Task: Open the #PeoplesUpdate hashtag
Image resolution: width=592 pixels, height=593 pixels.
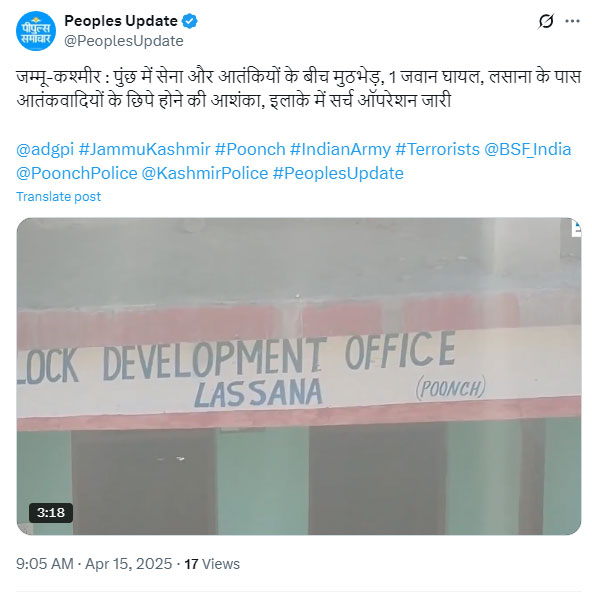Action: (x=338, y=174)
